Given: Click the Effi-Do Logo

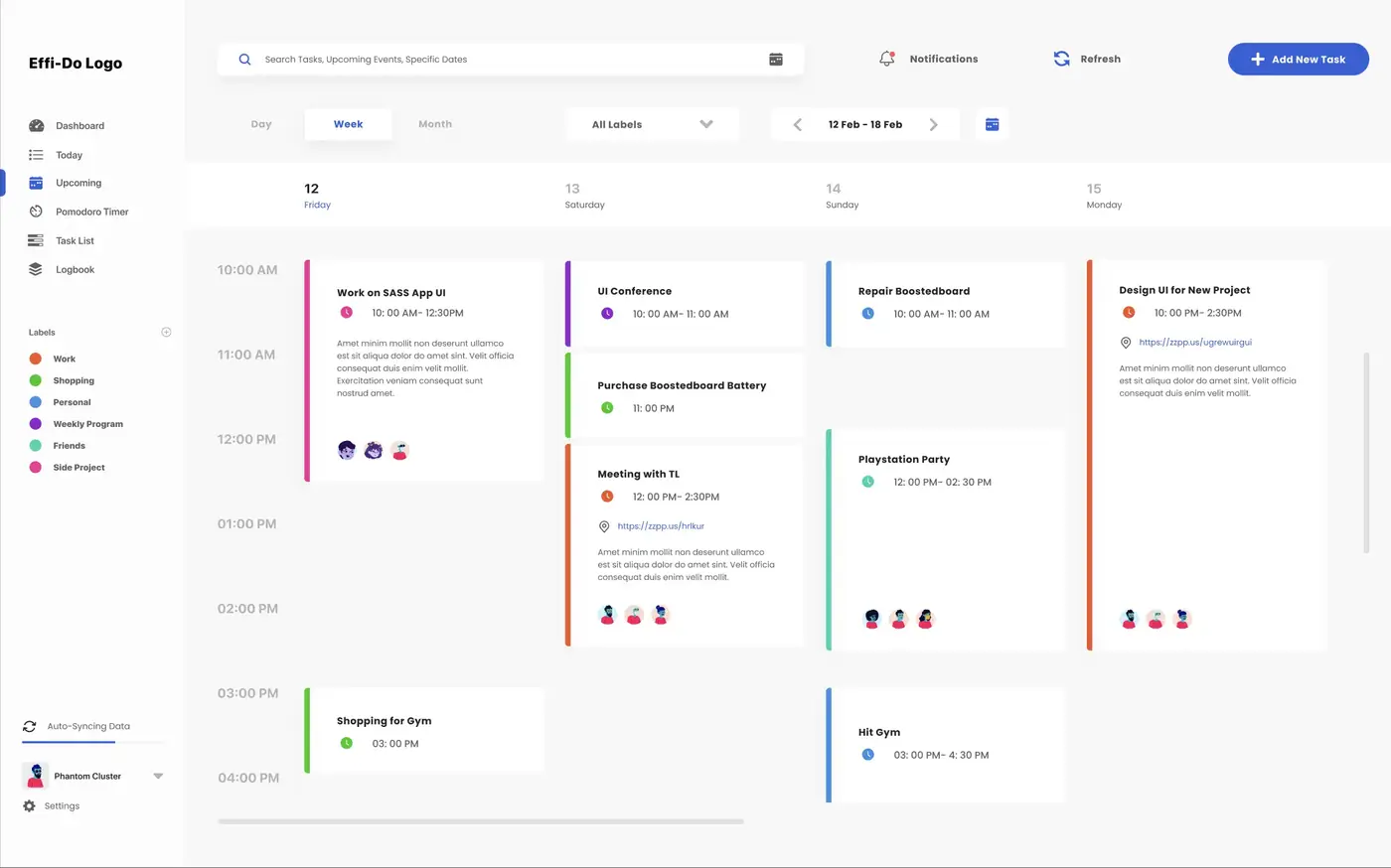Looking at the screenshot, I should click(76, 63).
